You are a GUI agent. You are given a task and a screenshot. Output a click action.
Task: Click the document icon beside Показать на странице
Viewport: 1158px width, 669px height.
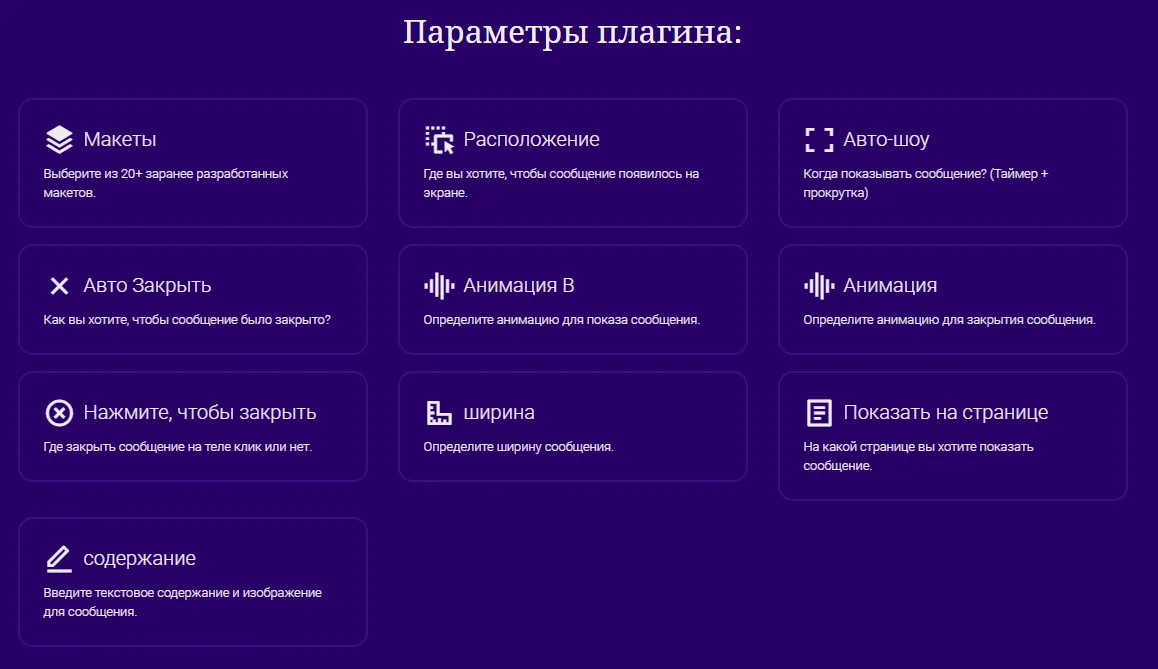click(819, 413)
